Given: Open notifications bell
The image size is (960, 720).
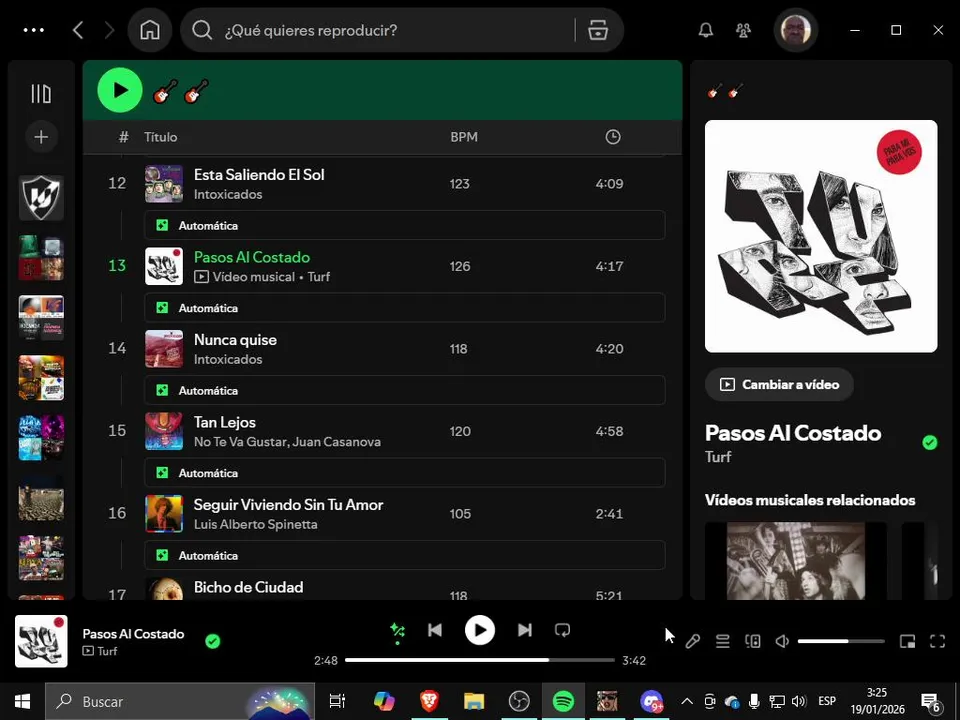Looking at the screenshot, I should (706, 30).
